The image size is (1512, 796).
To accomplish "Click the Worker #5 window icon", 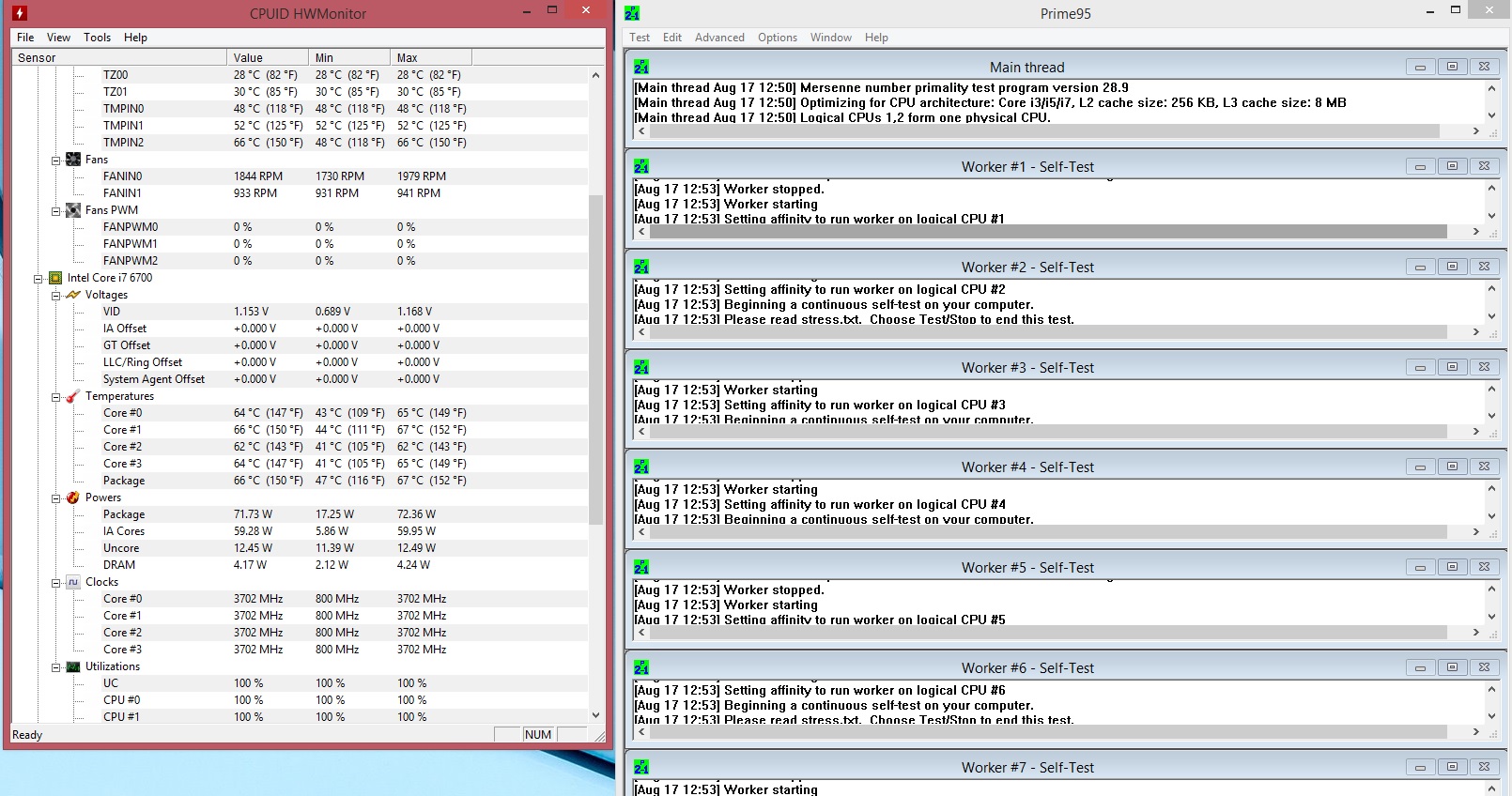I will click(x=641, y=567).
